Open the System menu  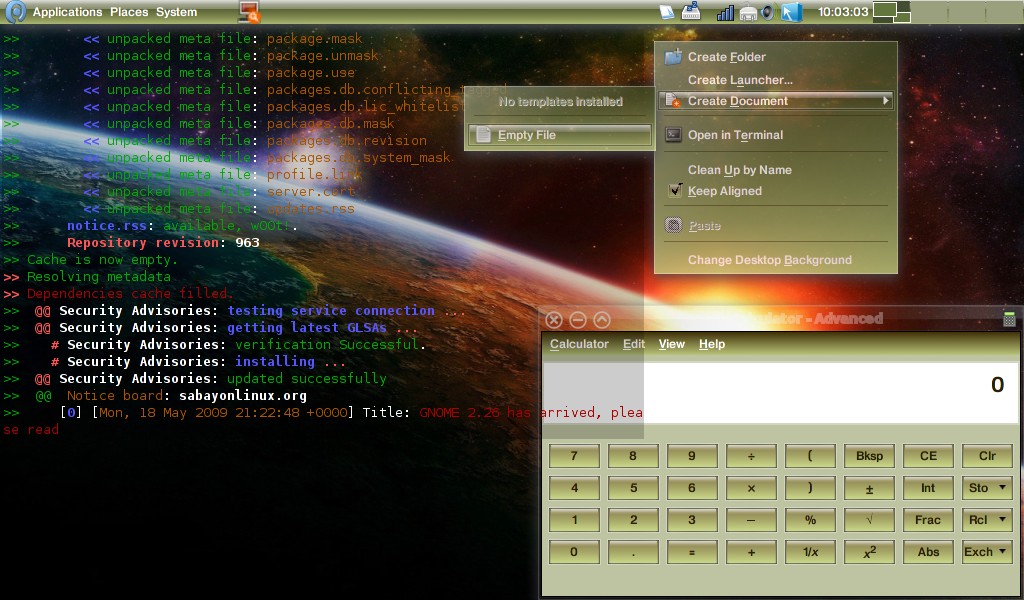click(176, 12)
